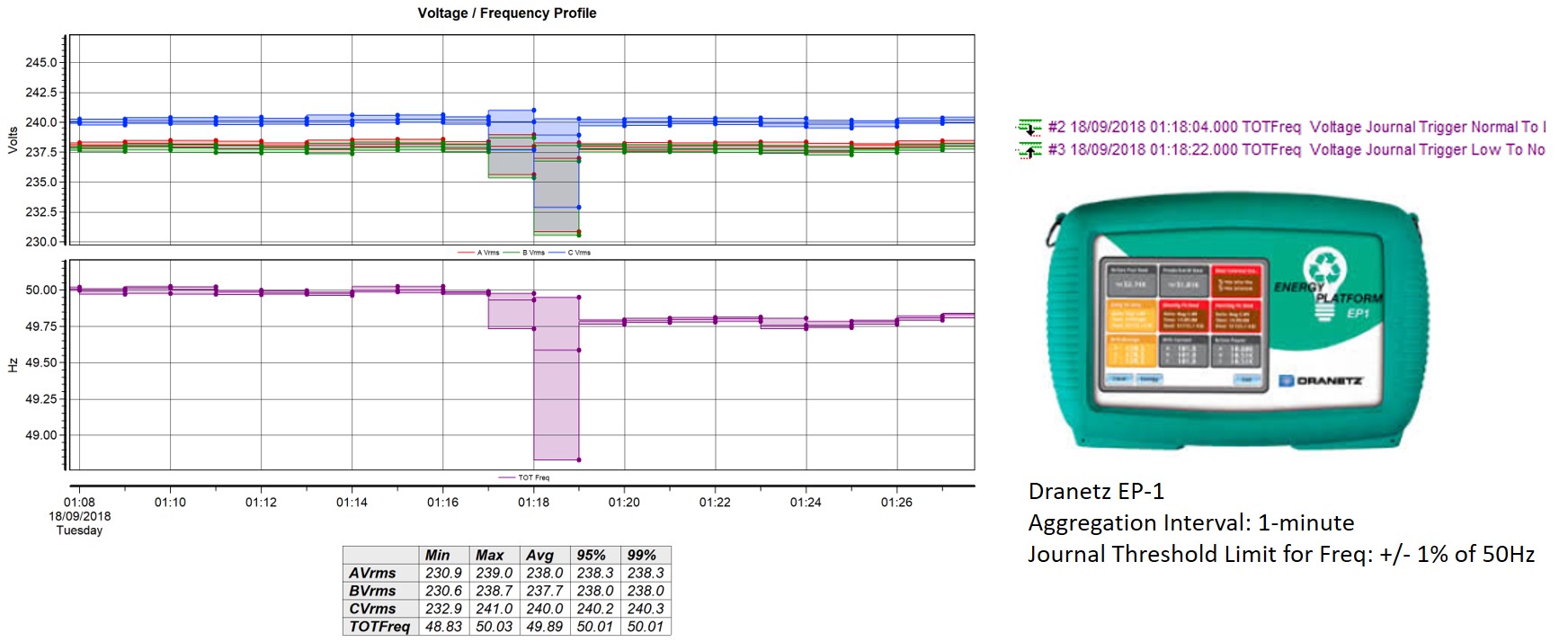Click the 01:22 time axis label
Image resolution: width=1568 pixels, height=642 pixels.
[715, 502]
